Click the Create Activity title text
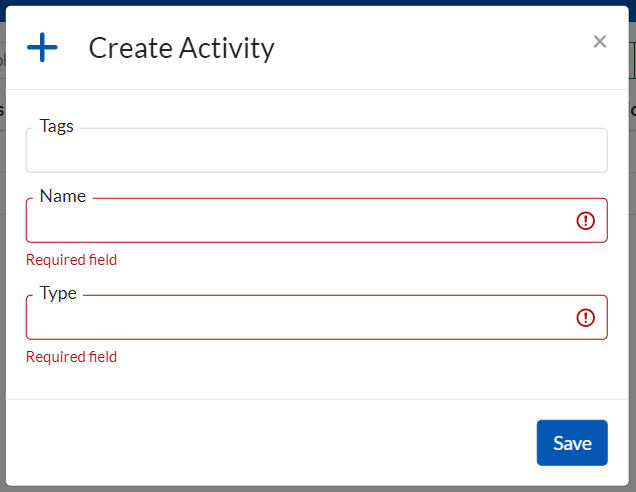 pyautogui.click(x=181, y=47)
